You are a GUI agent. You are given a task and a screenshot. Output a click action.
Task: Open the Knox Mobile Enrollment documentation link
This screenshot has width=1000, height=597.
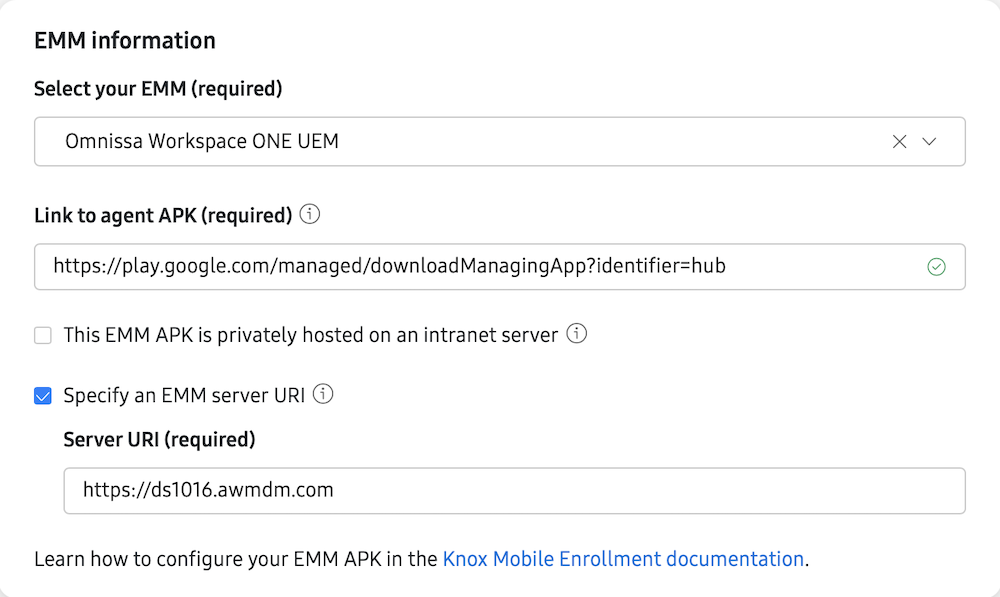[623, 559]
